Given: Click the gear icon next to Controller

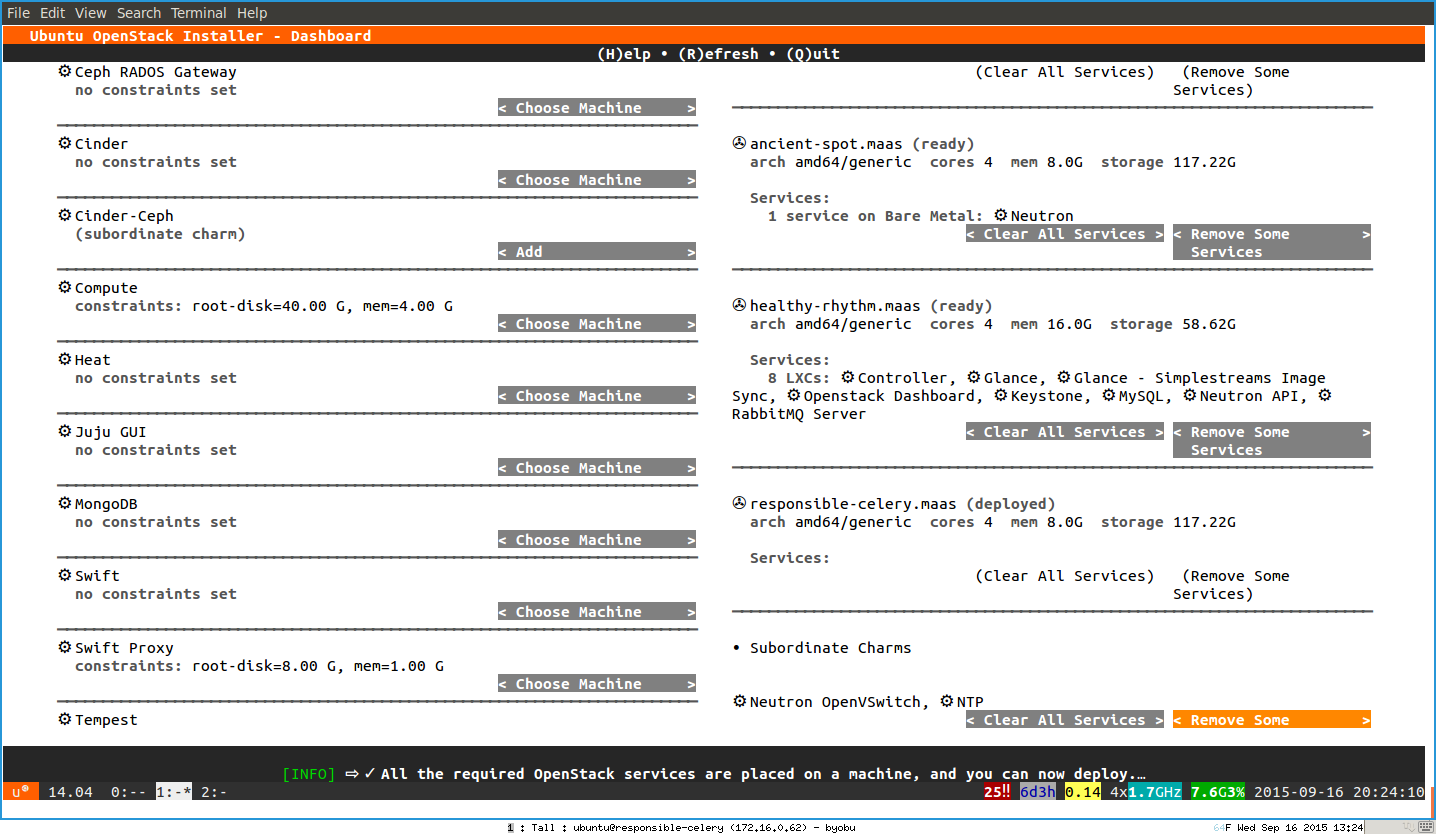Looking at the screenshot, I should click(x=848, y=378).
